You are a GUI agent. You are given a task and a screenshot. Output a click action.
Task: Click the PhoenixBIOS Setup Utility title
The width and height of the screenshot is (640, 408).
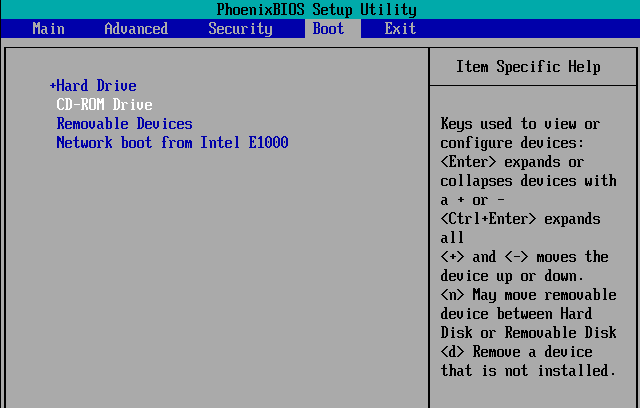(316, 10)
